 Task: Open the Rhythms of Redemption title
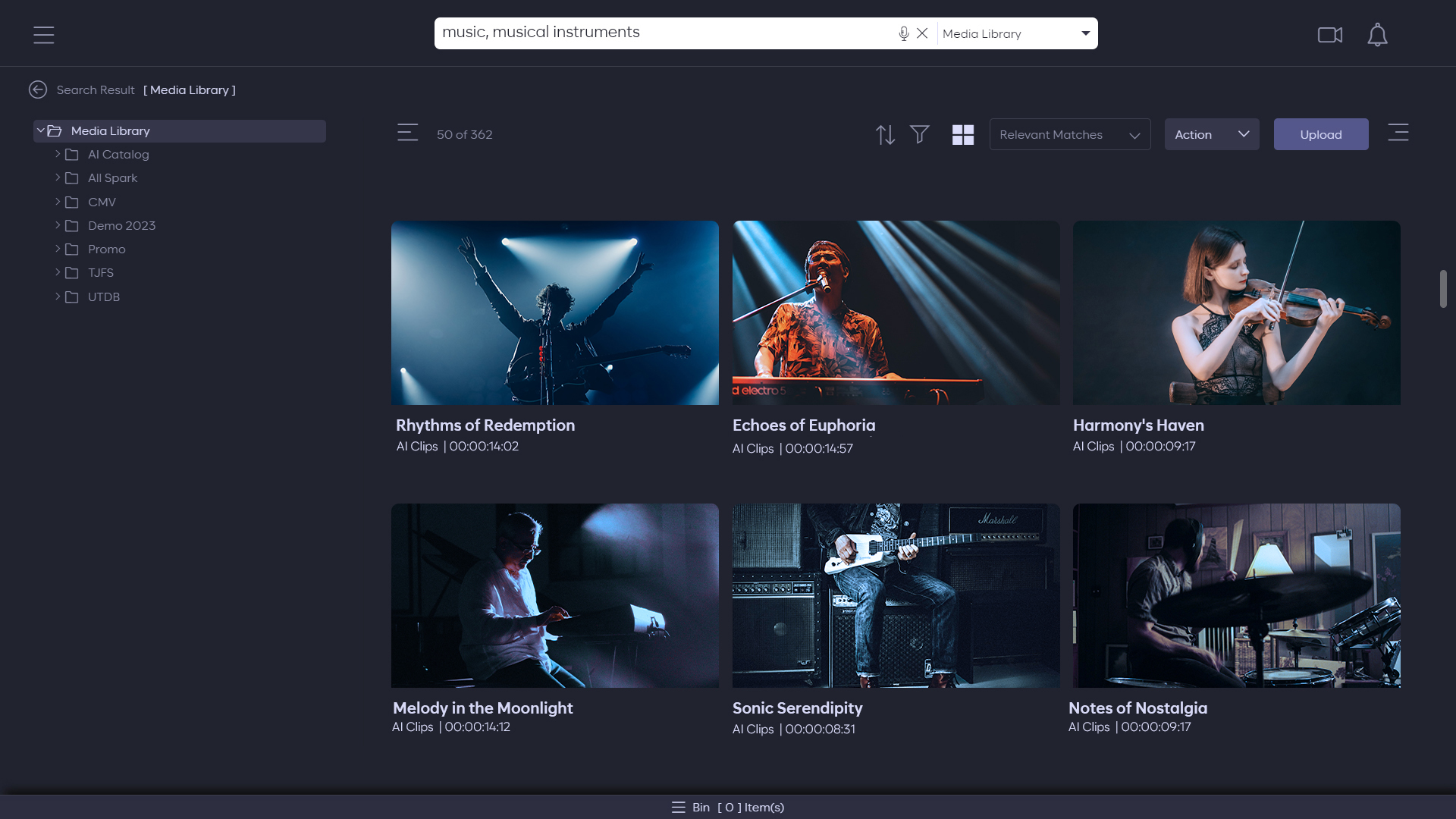(x=485, y=425)
